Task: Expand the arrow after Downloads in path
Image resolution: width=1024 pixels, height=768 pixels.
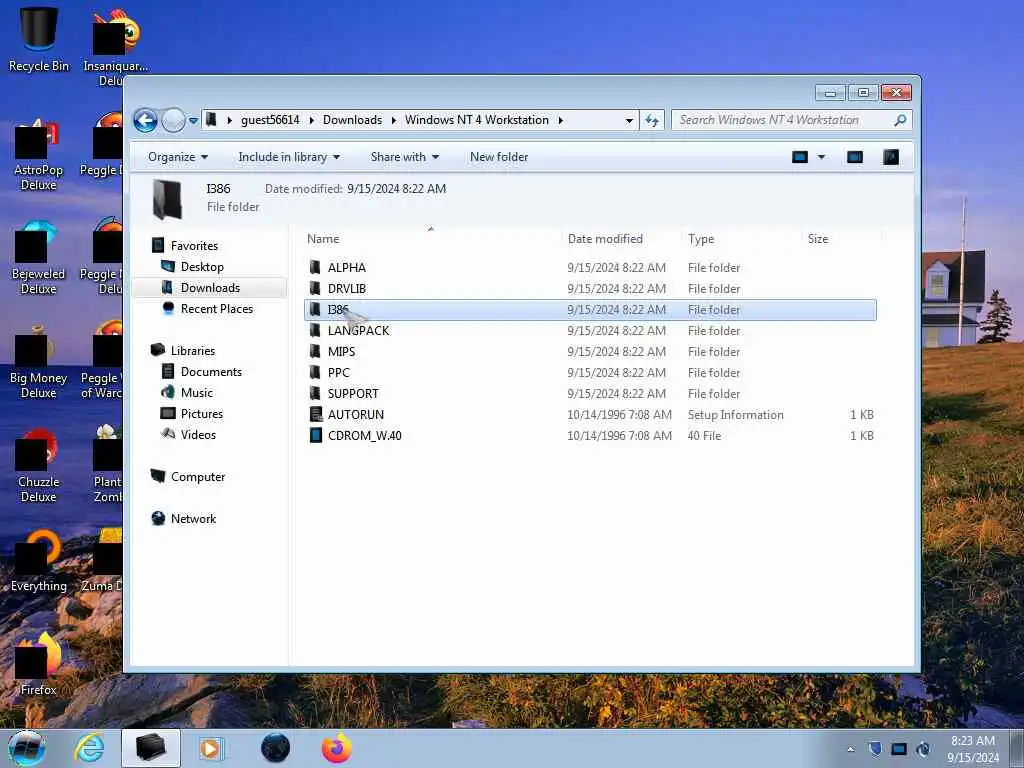Action: point(394,120)
